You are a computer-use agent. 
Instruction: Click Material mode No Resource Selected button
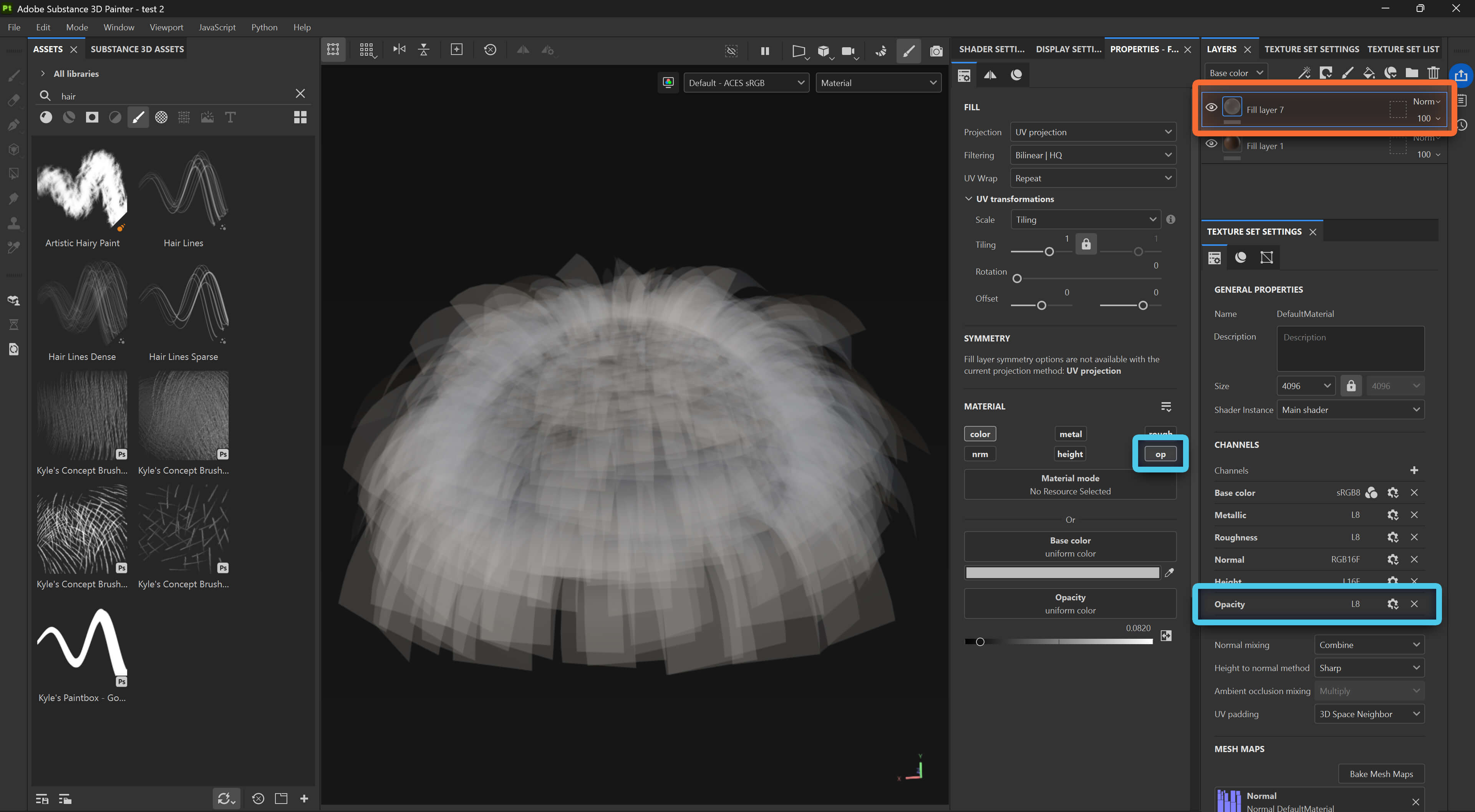click(x=1070, y=484)
